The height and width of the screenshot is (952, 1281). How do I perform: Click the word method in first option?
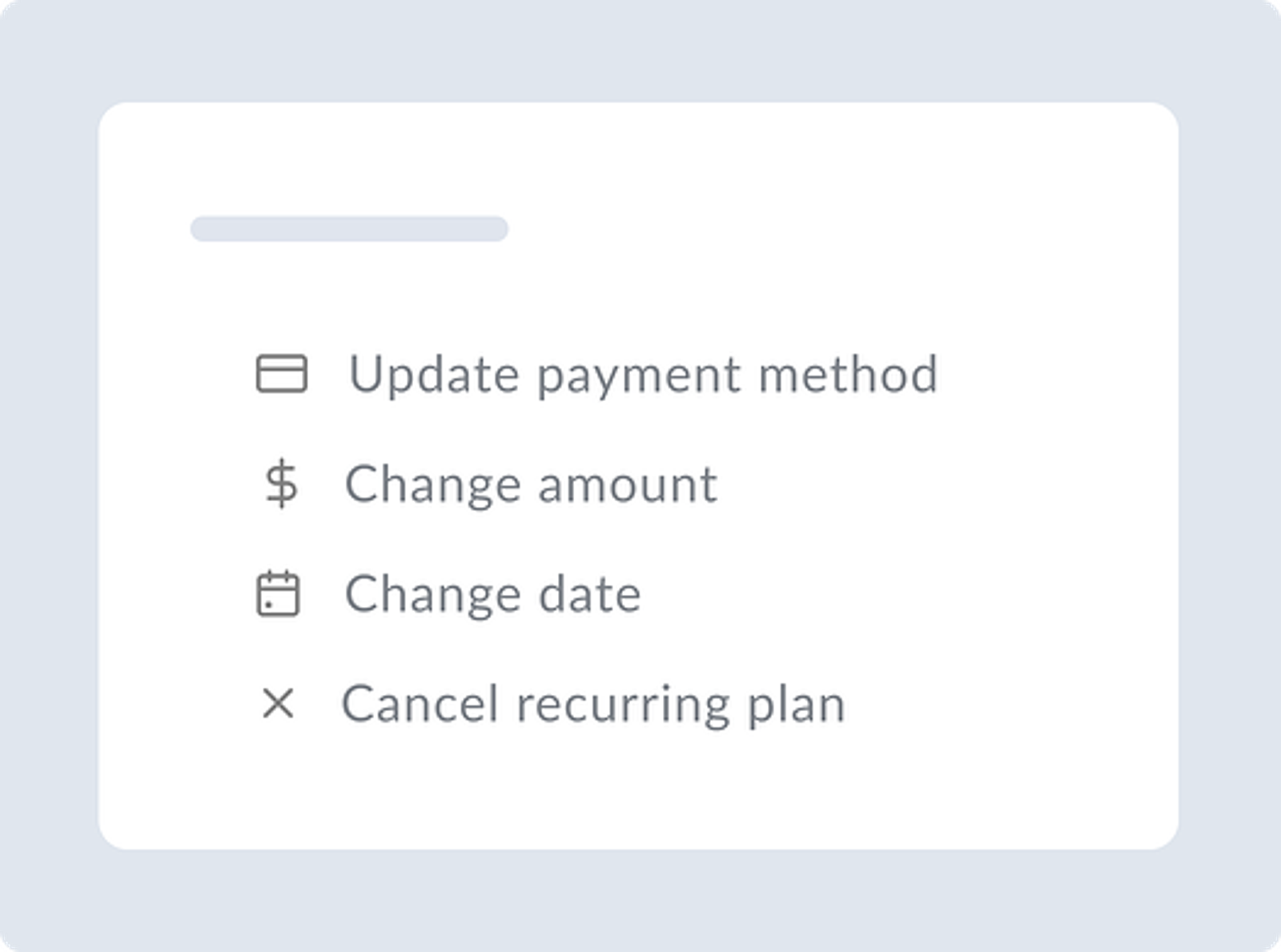847,374
